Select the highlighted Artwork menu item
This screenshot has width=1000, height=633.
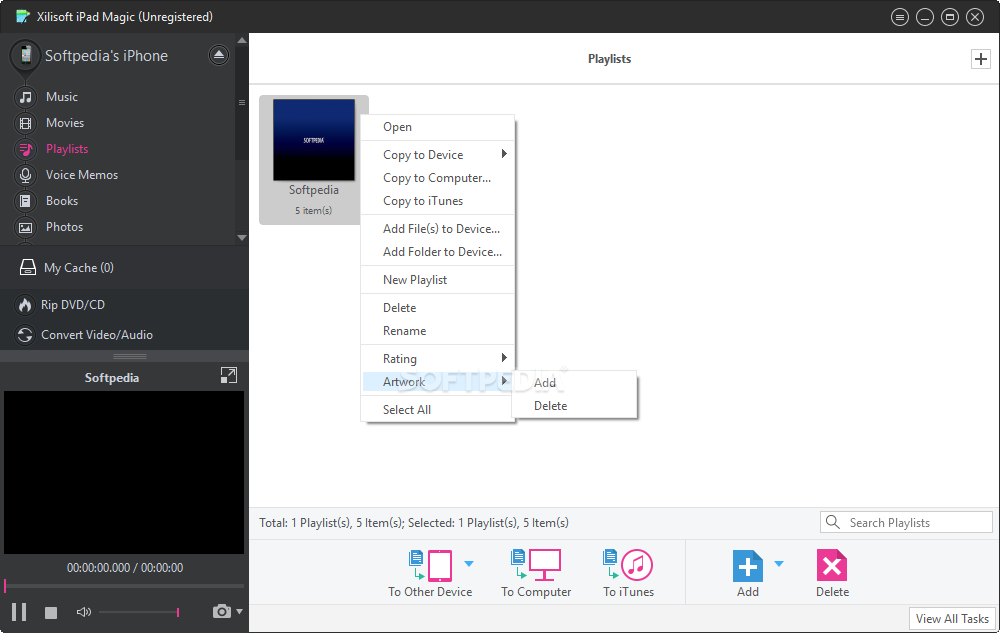(x=438, y=382)
